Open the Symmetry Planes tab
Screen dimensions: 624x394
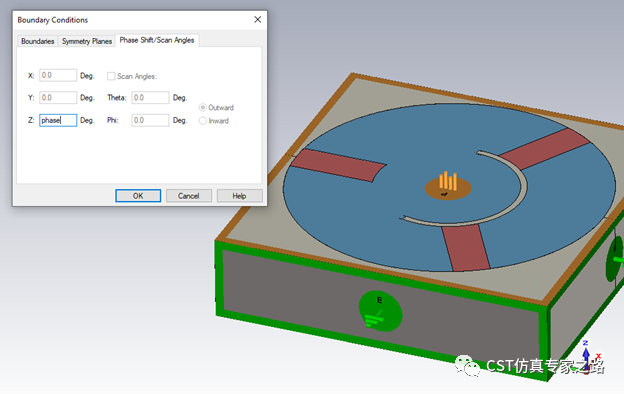click(87, 41)
